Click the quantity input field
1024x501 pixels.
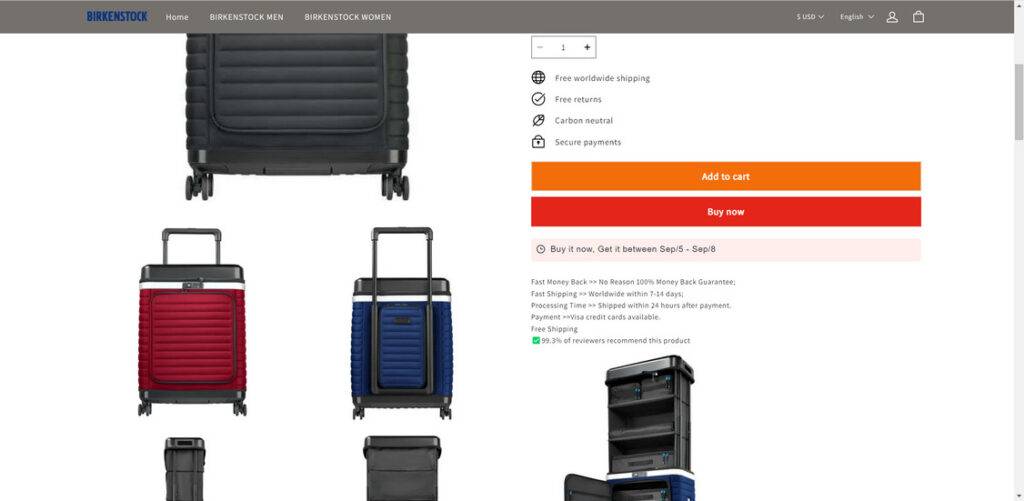click(x=564, y=47)
